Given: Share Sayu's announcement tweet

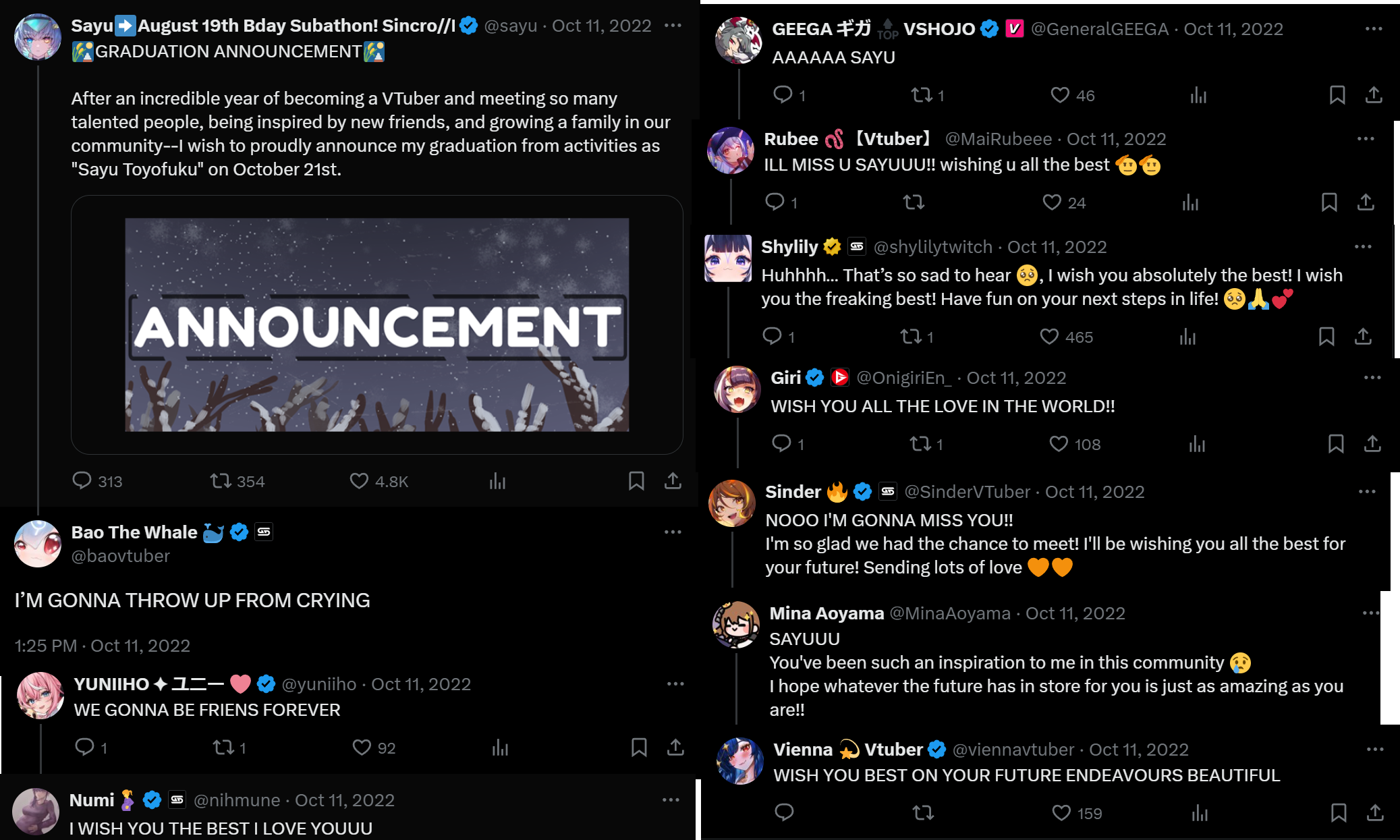Looking at the screenshot, I should [x=673, y=481].
